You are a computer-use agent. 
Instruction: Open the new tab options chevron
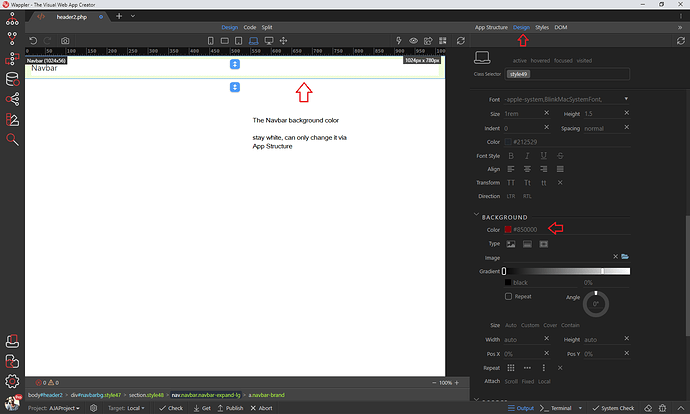tap(132, 16)
